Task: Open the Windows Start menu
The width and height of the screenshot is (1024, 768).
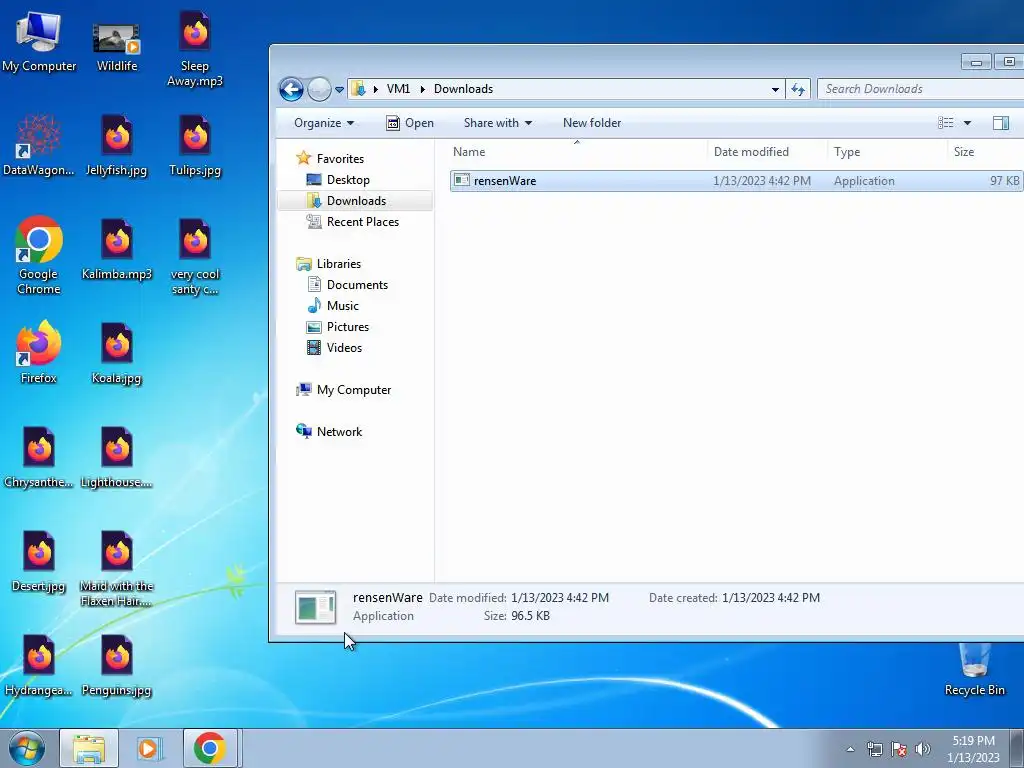Action: pos(27,748)
